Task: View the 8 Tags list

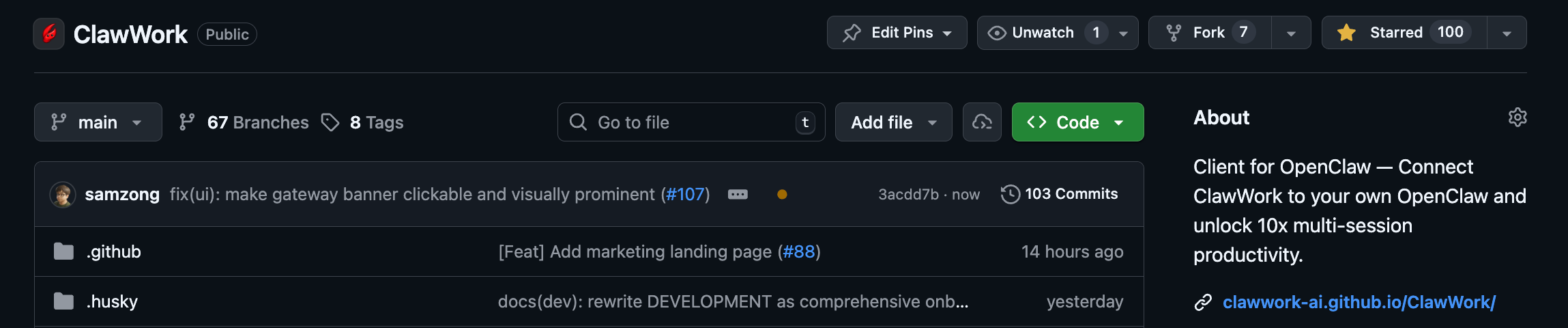Action: (x=362, y=122)
